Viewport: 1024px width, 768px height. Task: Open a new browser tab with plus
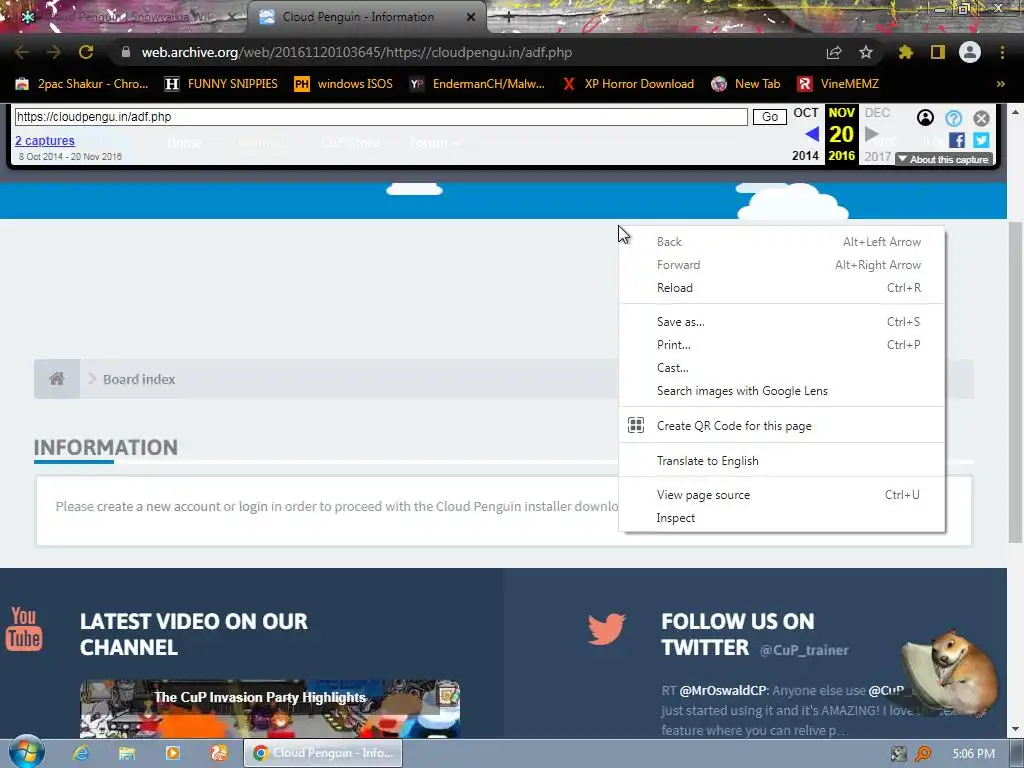pos(509,17)
